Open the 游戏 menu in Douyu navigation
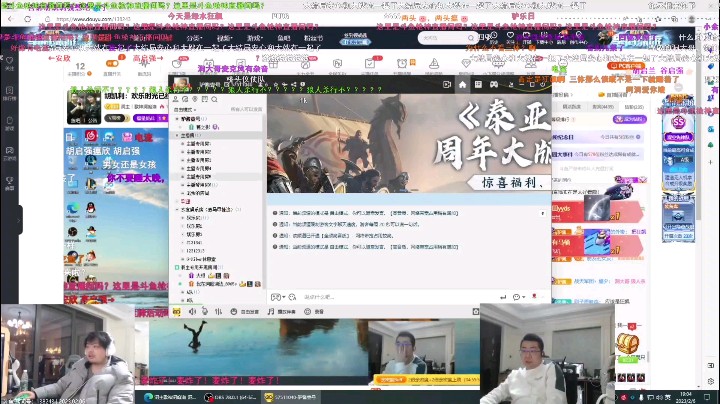Viewport: 720px width, 404px height. click(254, 38)
